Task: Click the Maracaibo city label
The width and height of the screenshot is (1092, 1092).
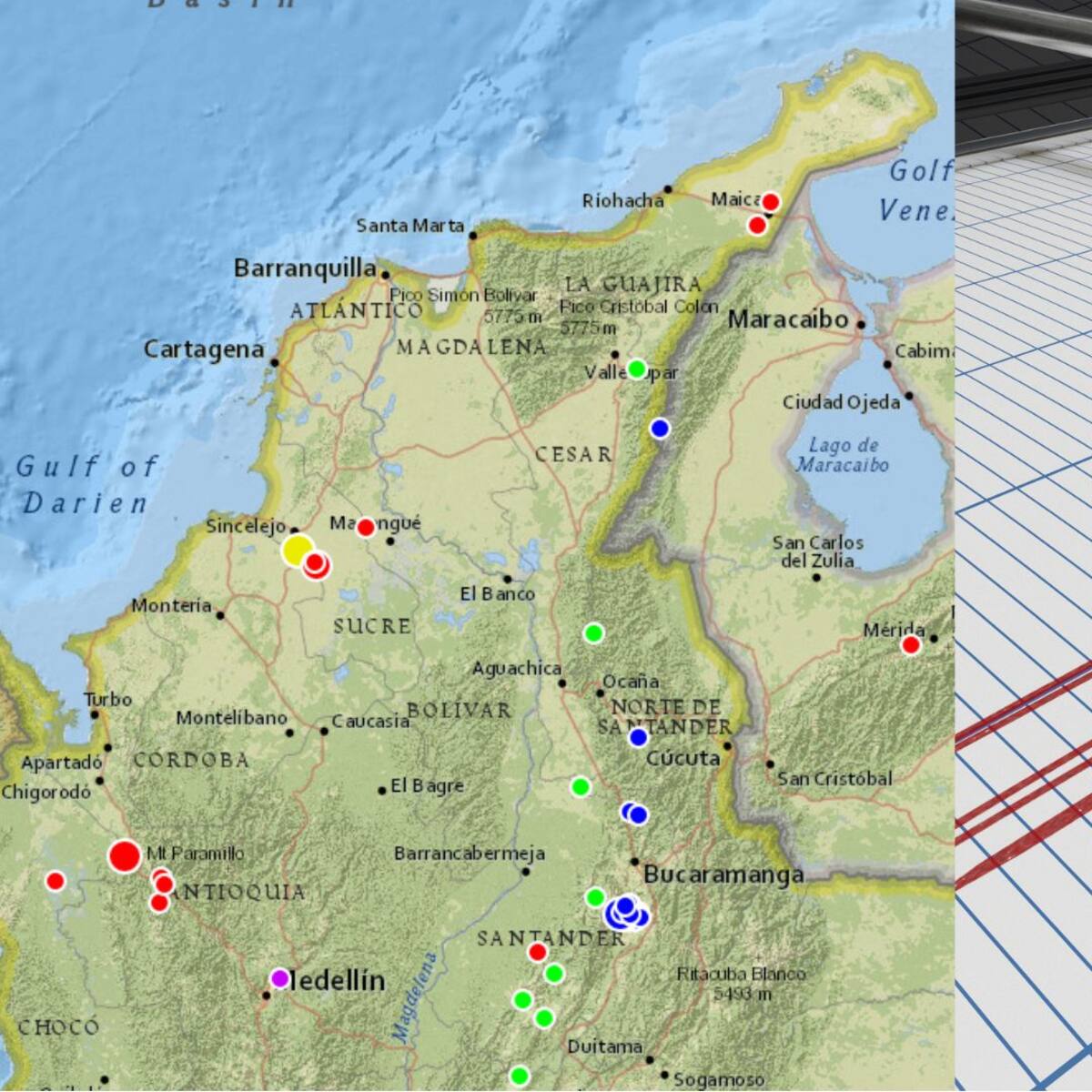Action: tap(786, 320)
